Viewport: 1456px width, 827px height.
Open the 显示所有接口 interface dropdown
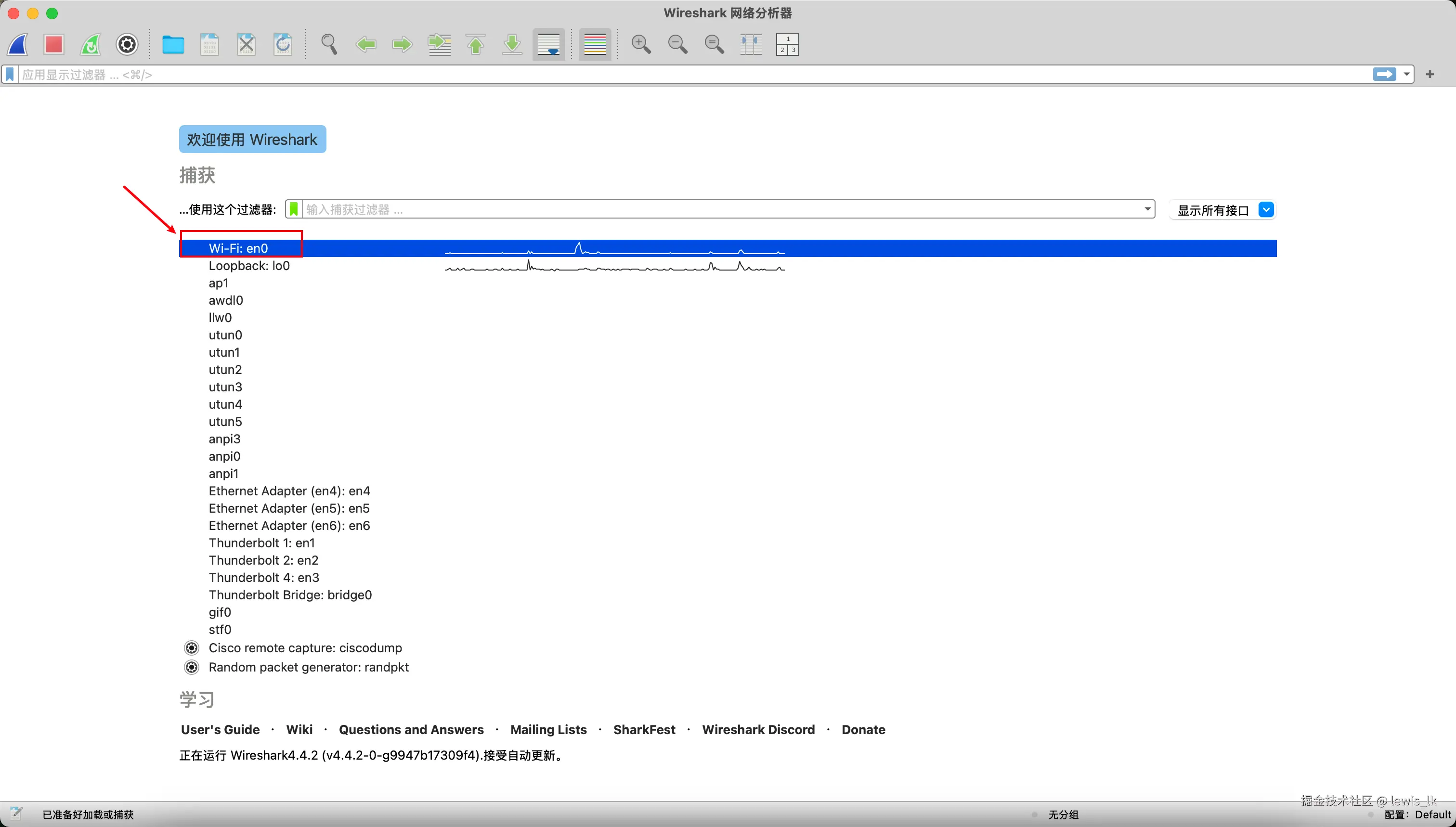click(x=1266, y=209)
